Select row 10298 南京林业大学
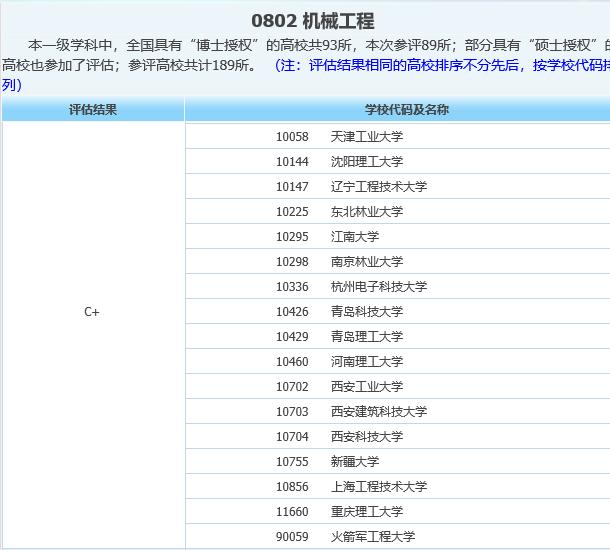610x550 pixels. (398, 261)
